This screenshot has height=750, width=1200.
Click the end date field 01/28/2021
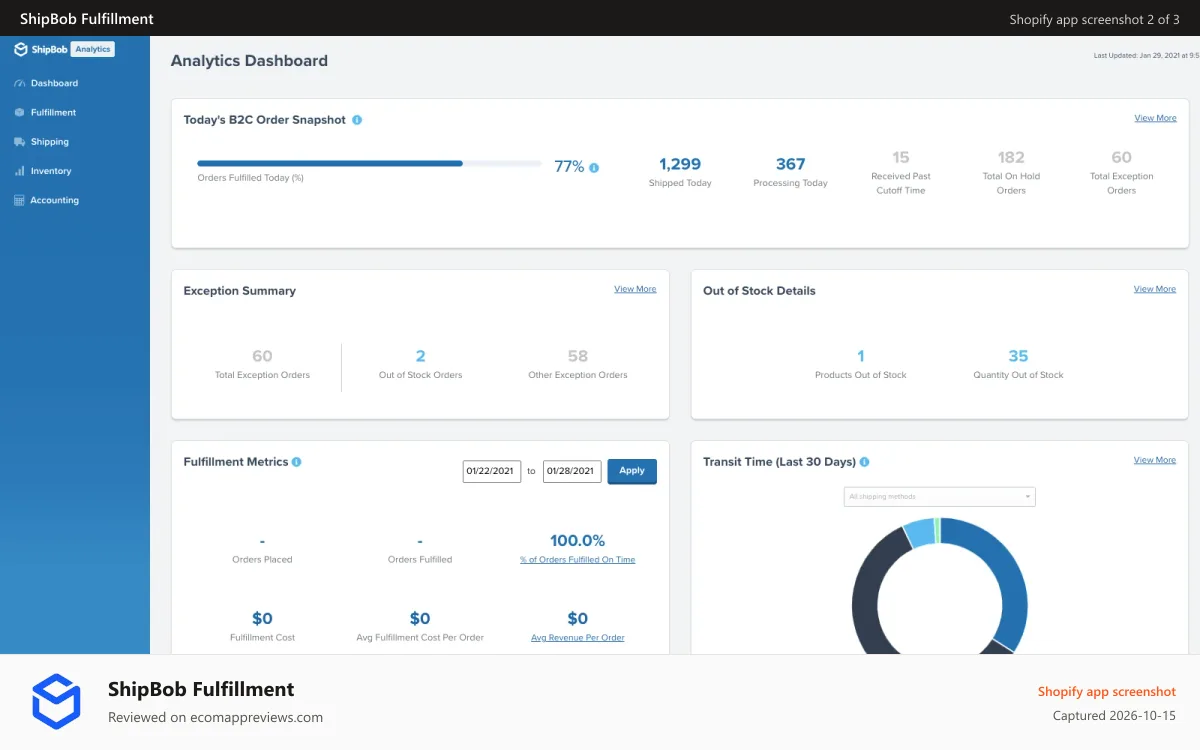click(572, 471)
